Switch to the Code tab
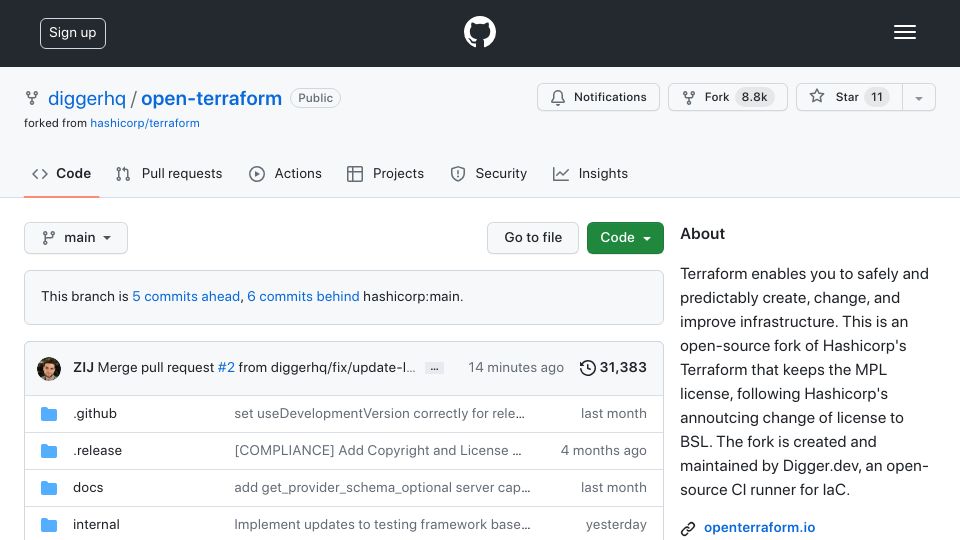The image size is (960, 540). 61,174
